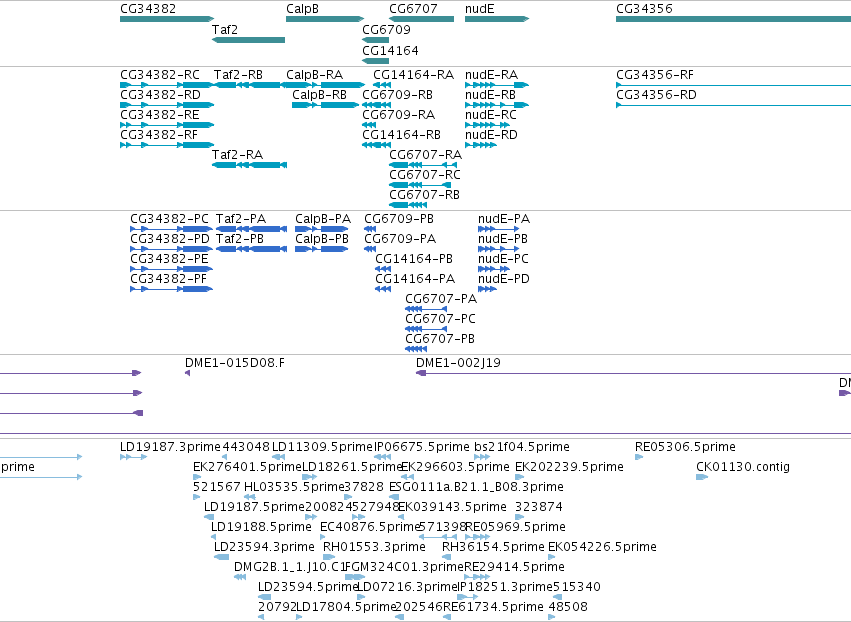Select the CalpB-RB transcript
Screen dimensions: 851x622
click(326, 105)
